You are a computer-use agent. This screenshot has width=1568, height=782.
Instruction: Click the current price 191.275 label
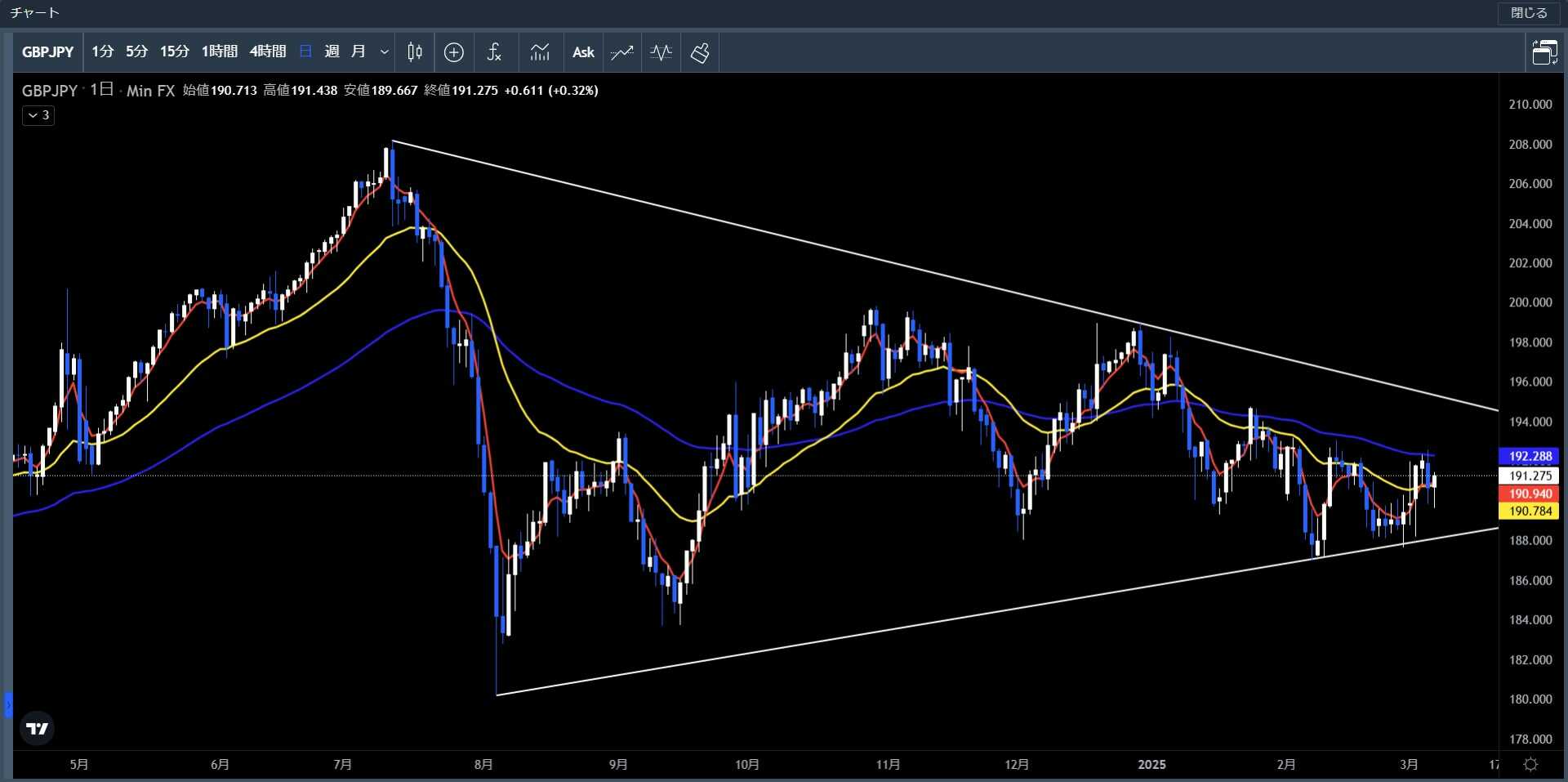tap(1530, 475)
